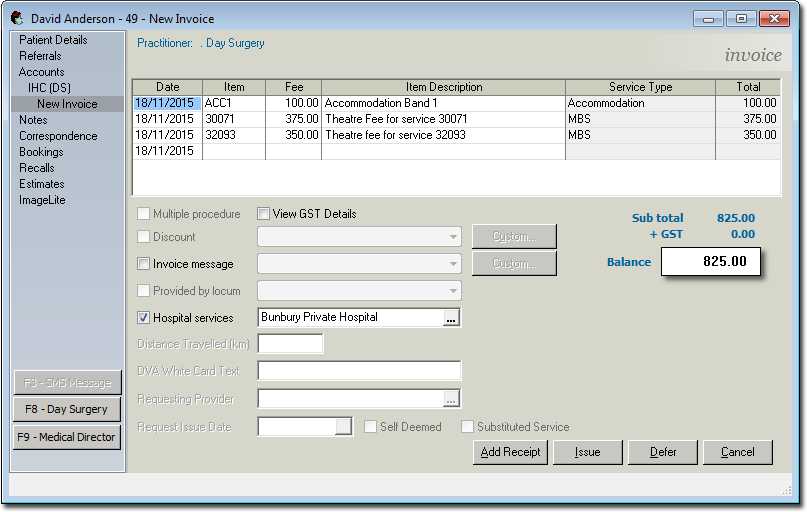
Task: Open Hospital services browse ellipsis button
Action: click(451, 318)
